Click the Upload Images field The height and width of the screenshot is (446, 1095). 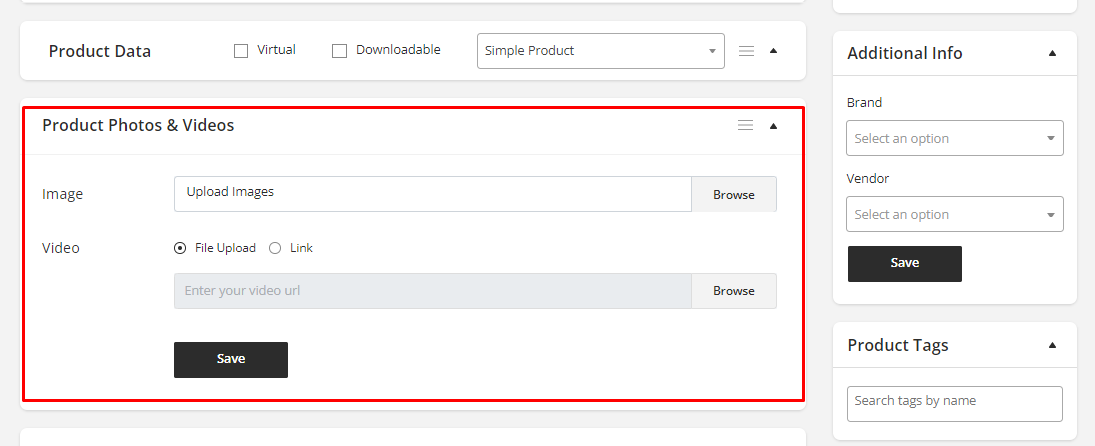coord(432,194)
